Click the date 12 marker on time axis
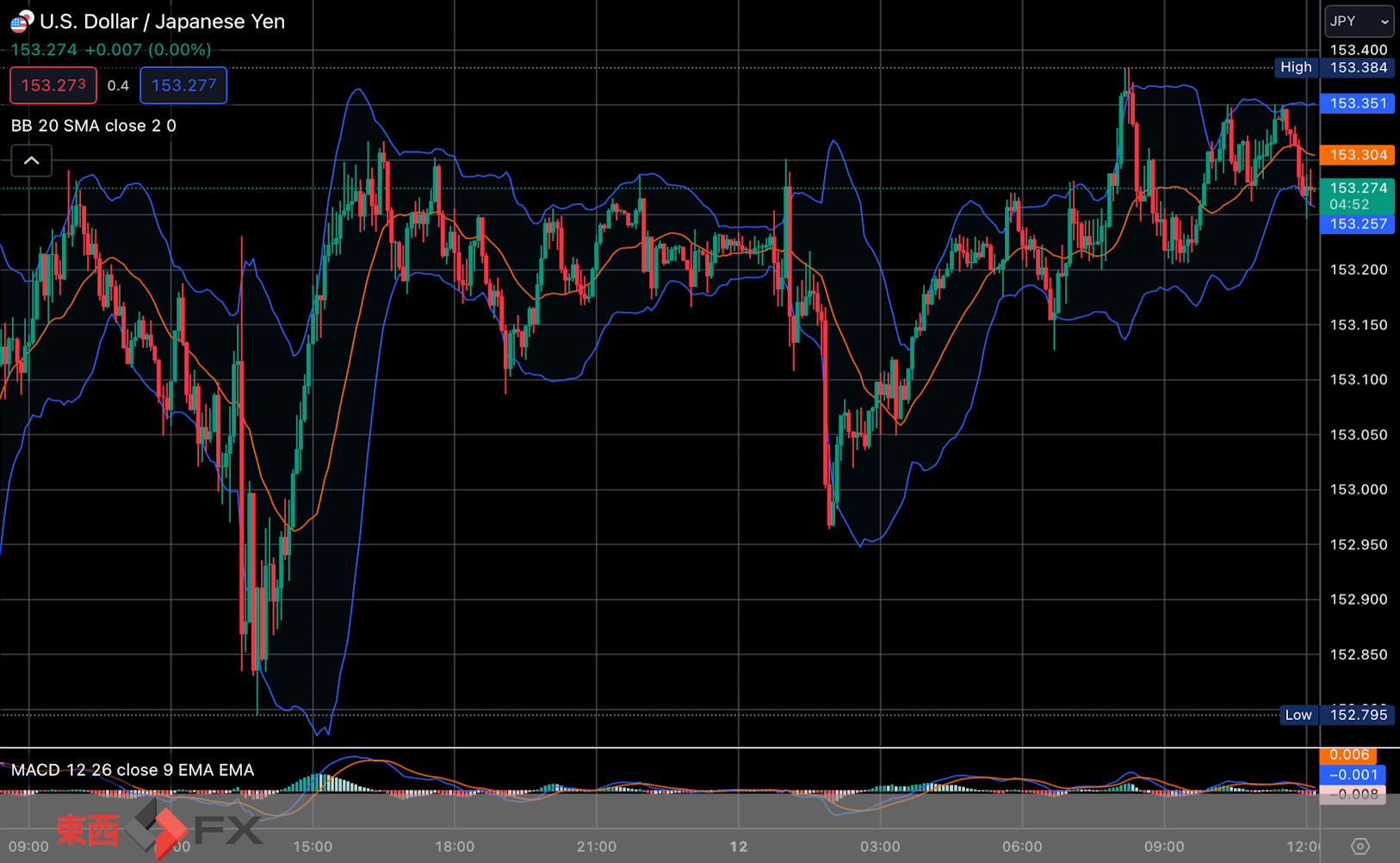The width and height of the screenshot is (1400, 863). (739, 847)
